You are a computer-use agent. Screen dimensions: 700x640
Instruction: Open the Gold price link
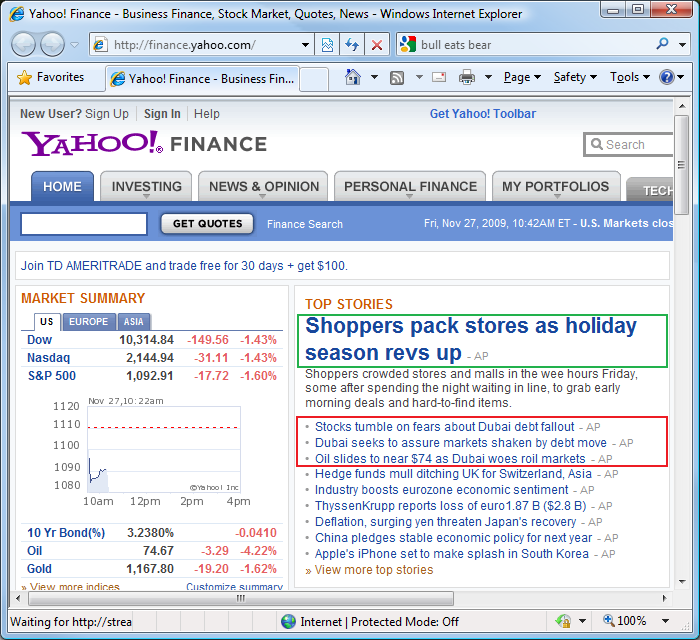coord(39,569)
